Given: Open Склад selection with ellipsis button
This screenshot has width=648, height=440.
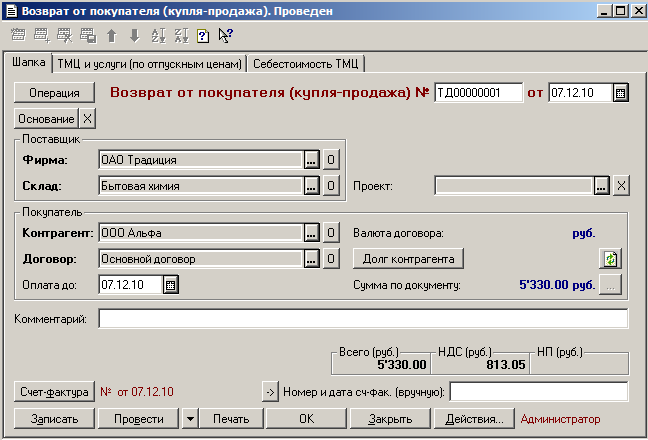Looking at the screenshot, I should (311, 186).
